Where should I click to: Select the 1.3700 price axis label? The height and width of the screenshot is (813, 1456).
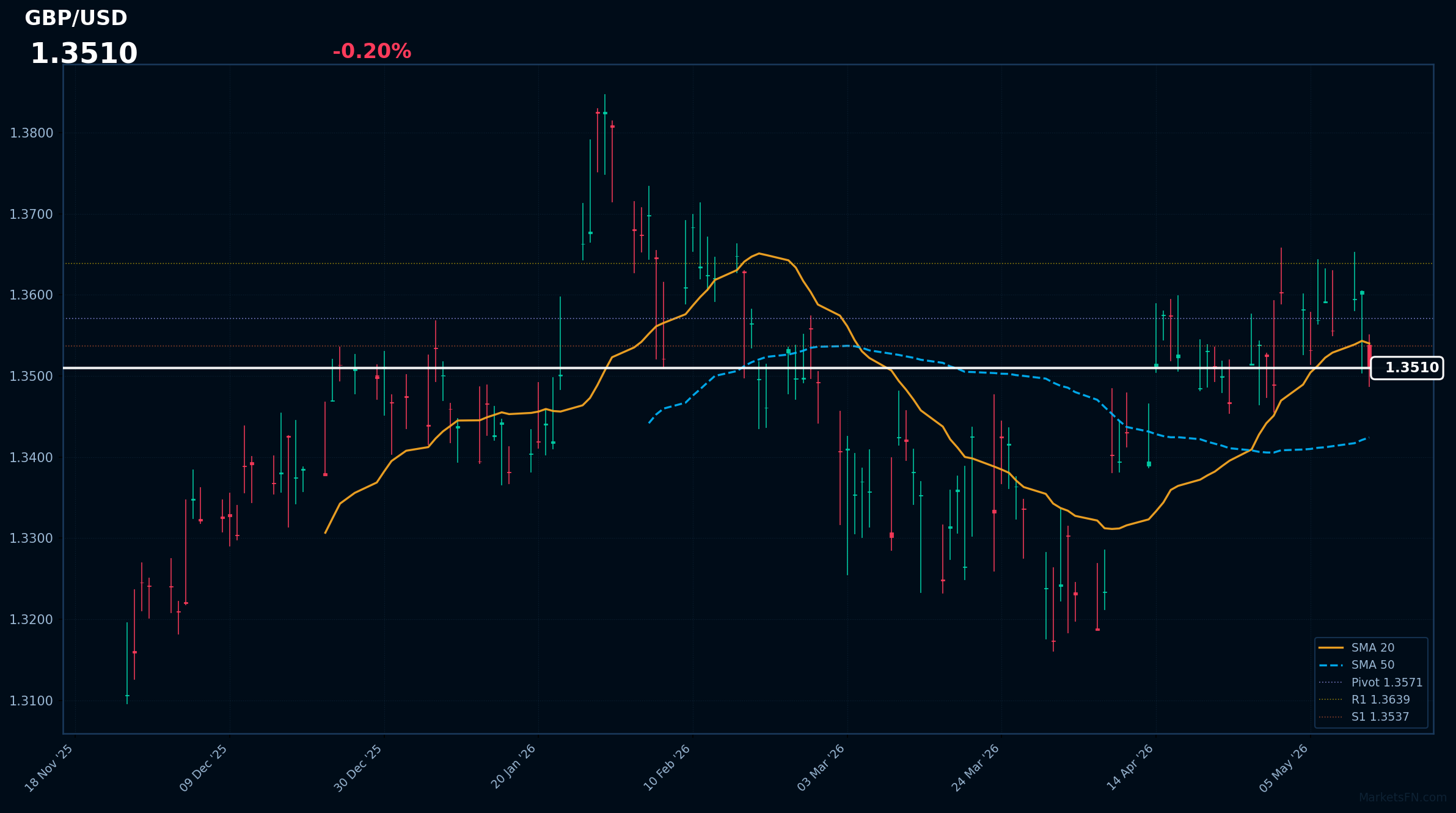pyautogui.click(x=32, y=215)
